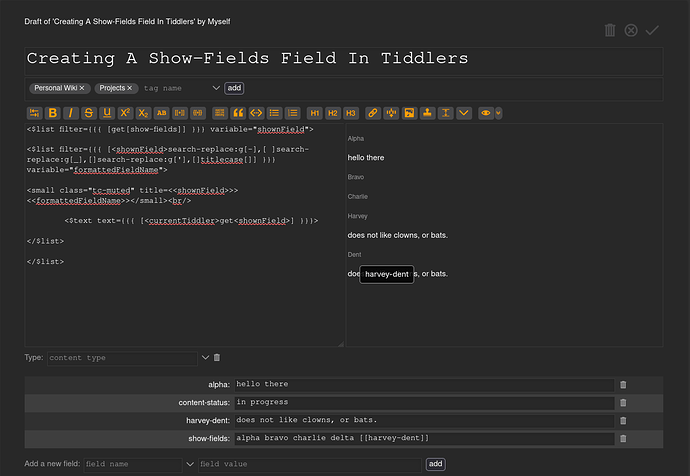Apply superscript formatting
690x476 pixels.
[x=125, y=113]
